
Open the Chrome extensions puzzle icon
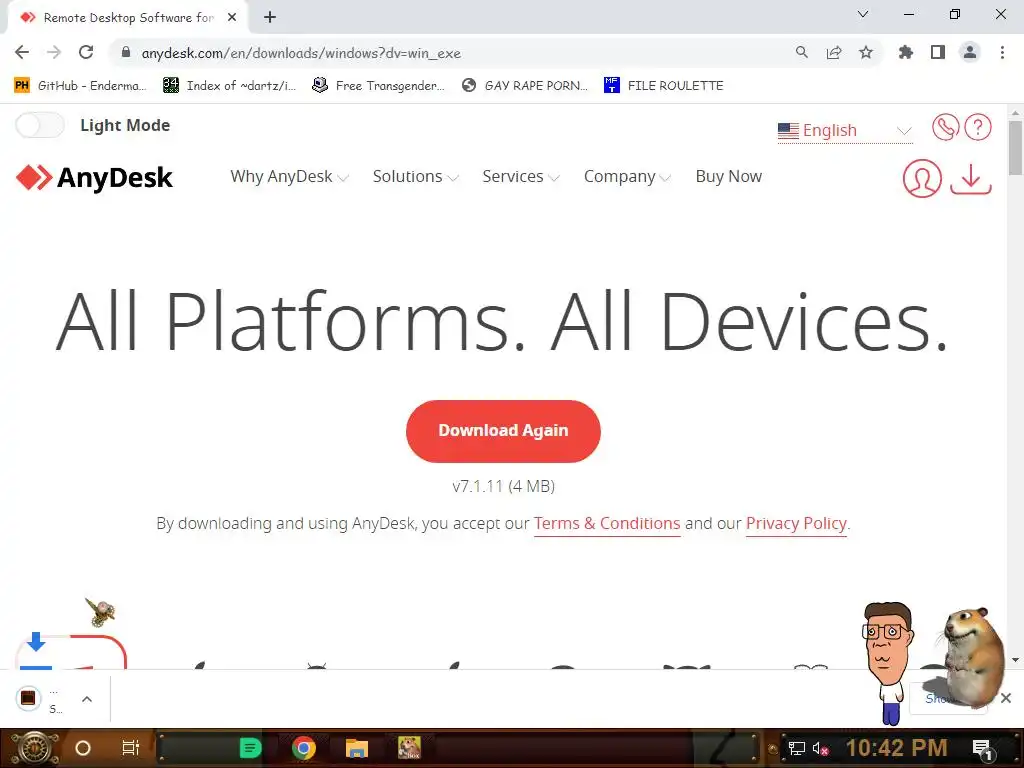point(905,52)
